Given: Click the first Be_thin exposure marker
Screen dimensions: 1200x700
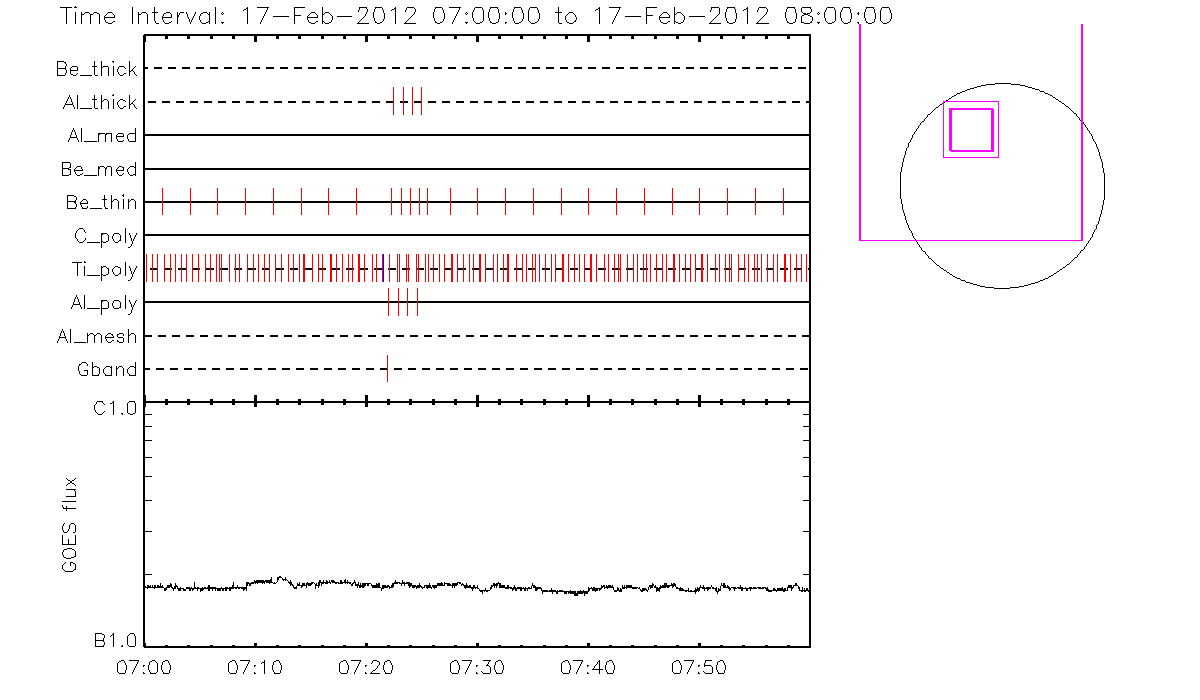Looking at the screenshot, I should 162,202.
